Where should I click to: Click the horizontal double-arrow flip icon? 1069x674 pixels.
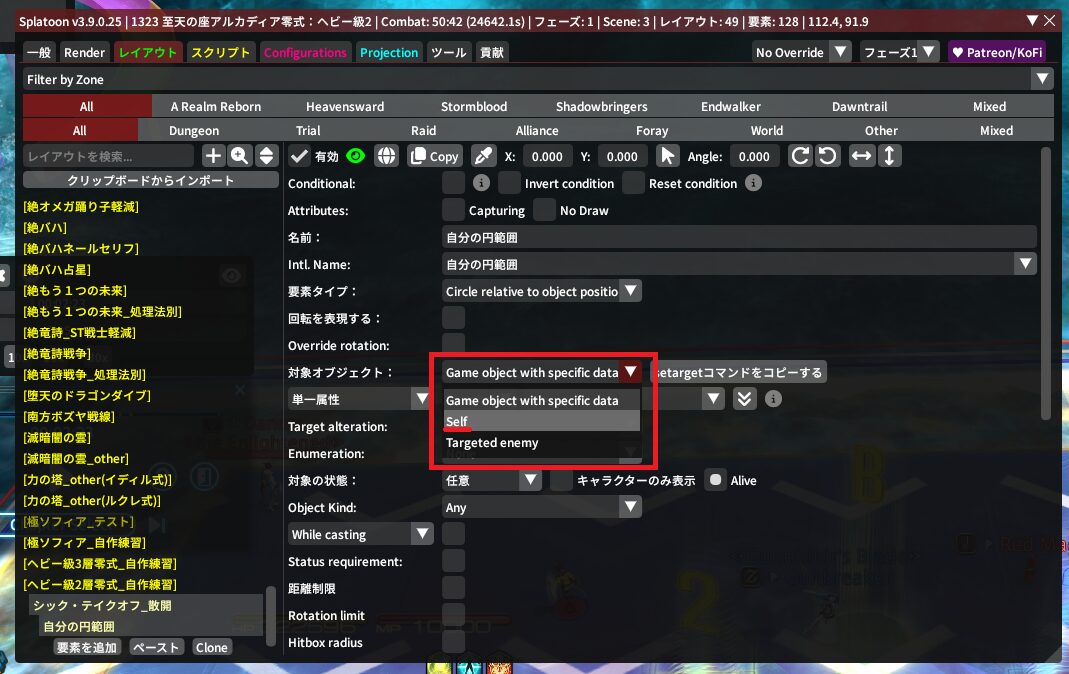coord(860,156)
